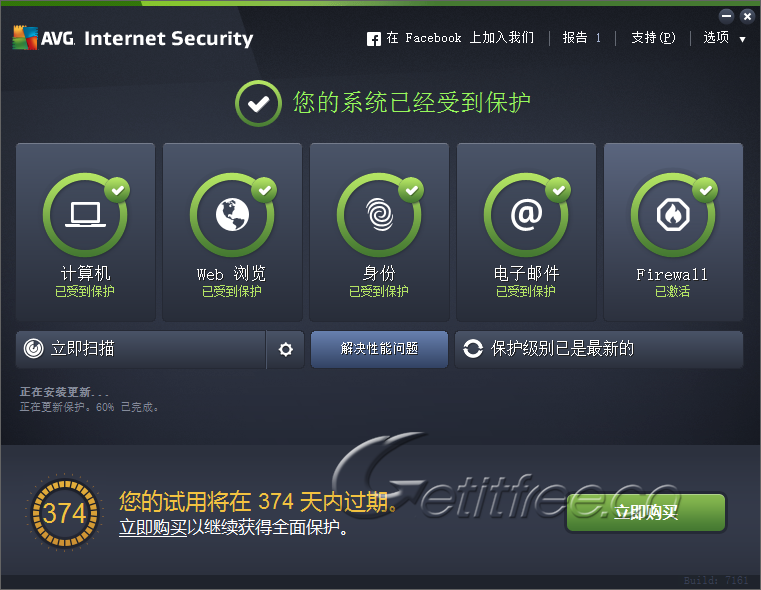
Task: Open the 计算机 (Computer) protection laptop icon
Action: tap(85, 214)
